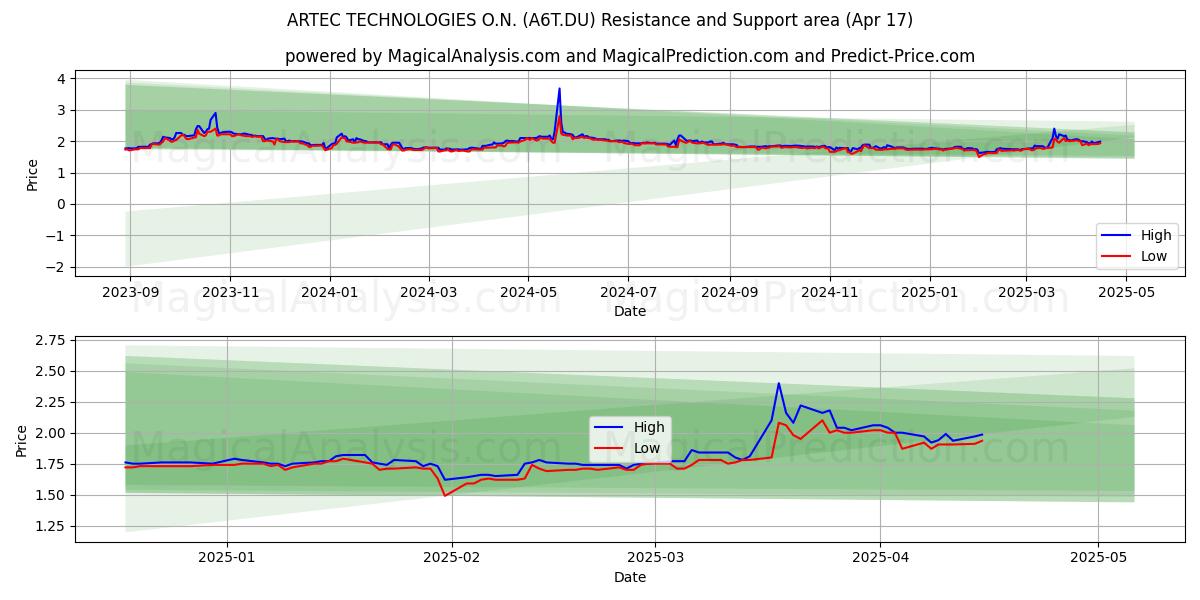Click 'Low' in the bottom chart legend
Screen dimensions: 1200x600
(x=647, y=447)
